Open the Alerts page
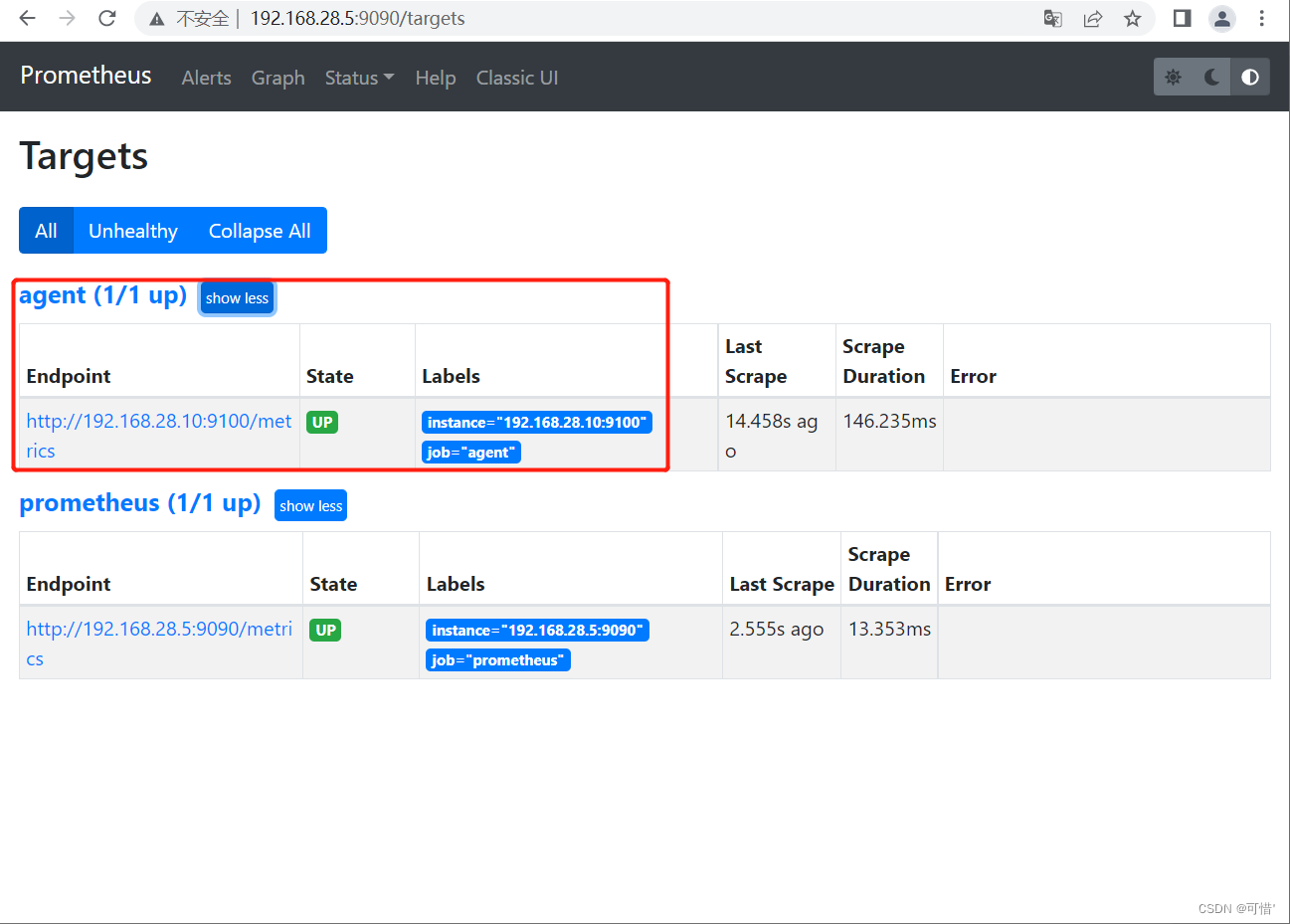 click(x=206, y=78)
